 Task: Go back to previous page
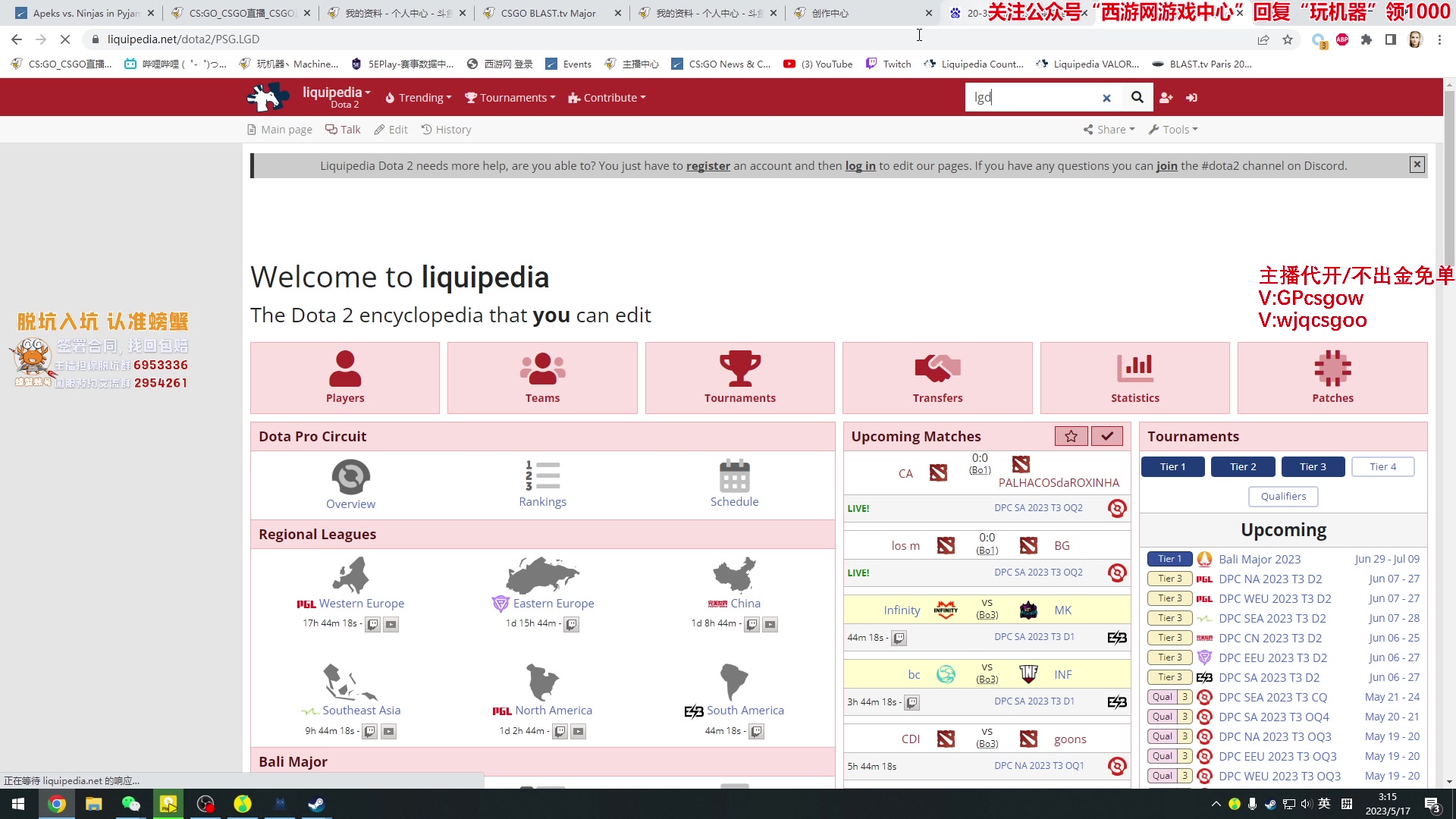coord(17,39)
